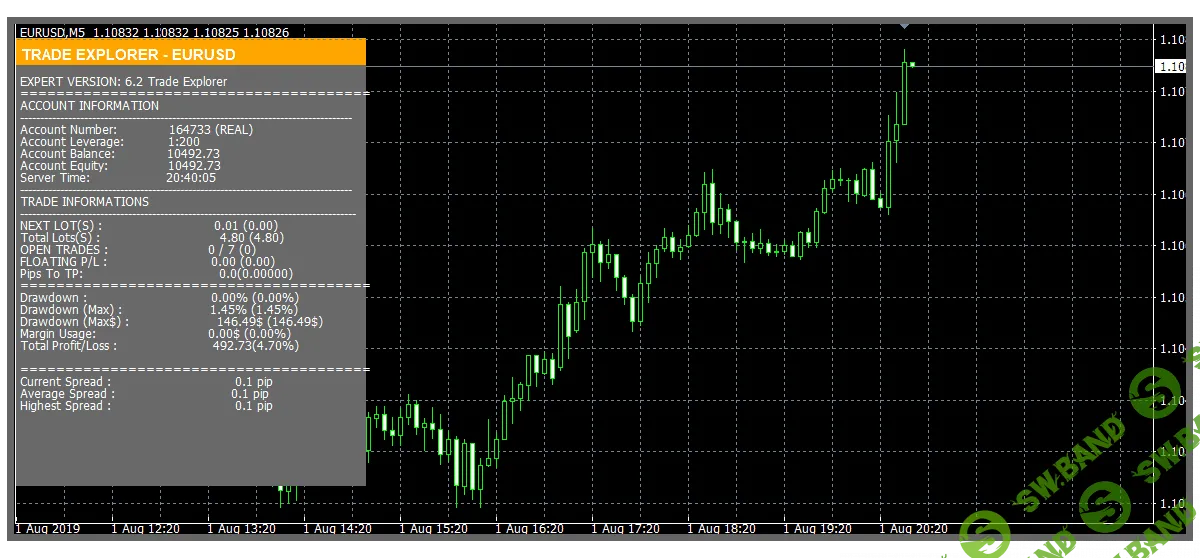
Task: Click the 1 Aug 13:20 time axis label
Action: click(x=241, y=528)
